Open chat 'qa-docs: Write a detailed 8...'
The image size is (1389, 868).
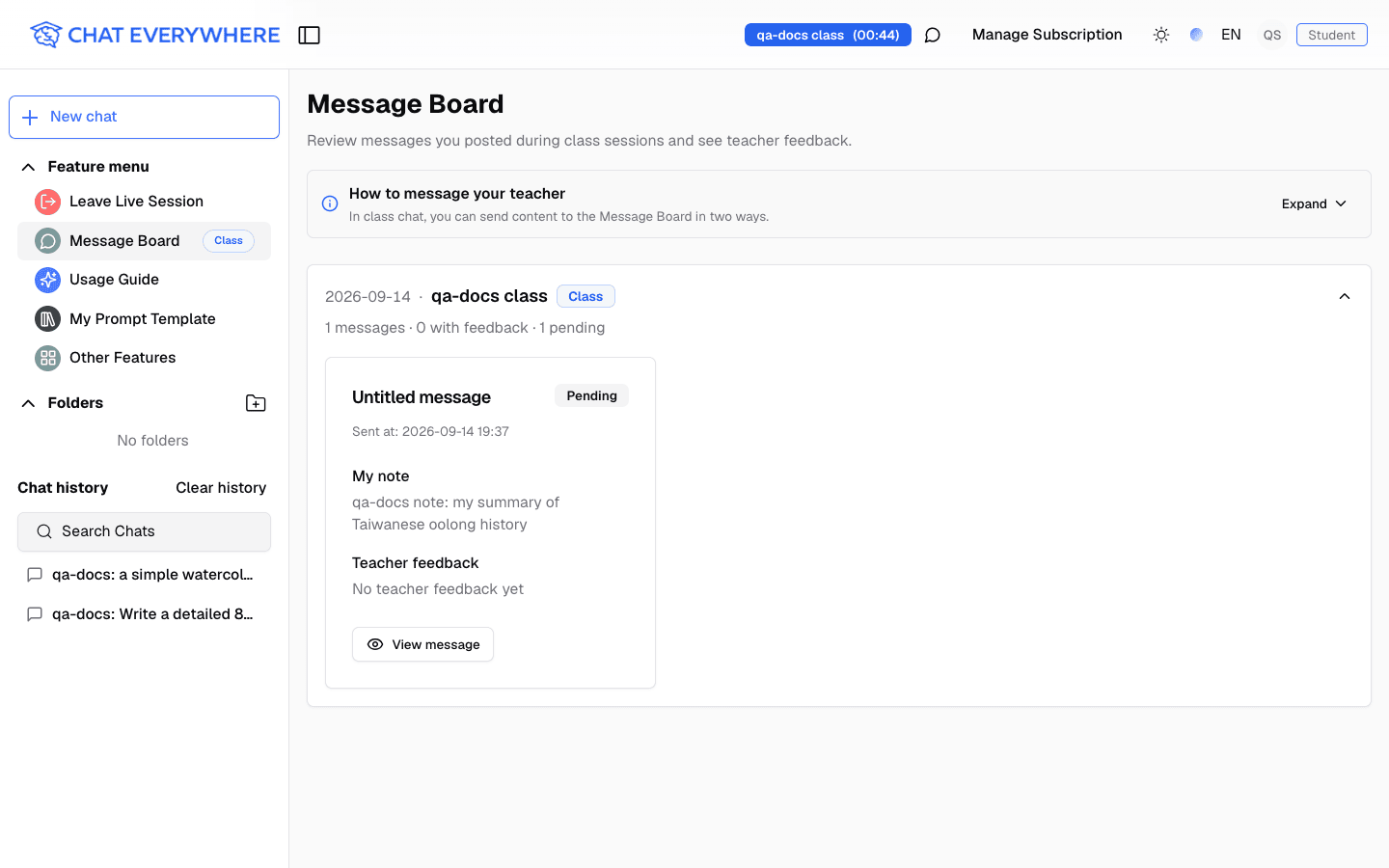tap(144, 614)
